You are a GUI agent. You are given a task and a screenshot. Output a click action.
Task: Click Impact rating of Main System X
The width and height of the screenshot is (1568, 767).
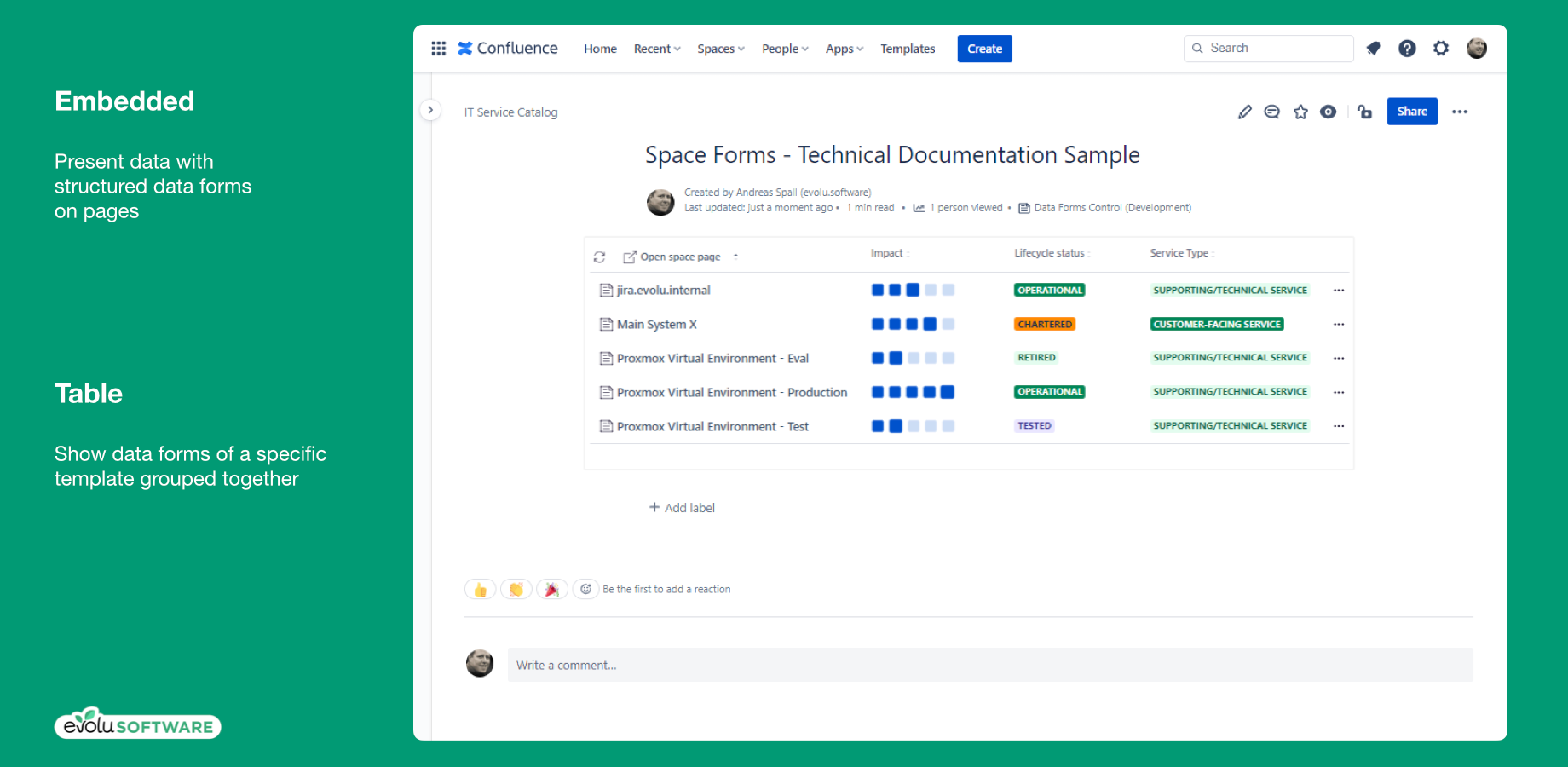pyautogui.click(x=913, y=324)
